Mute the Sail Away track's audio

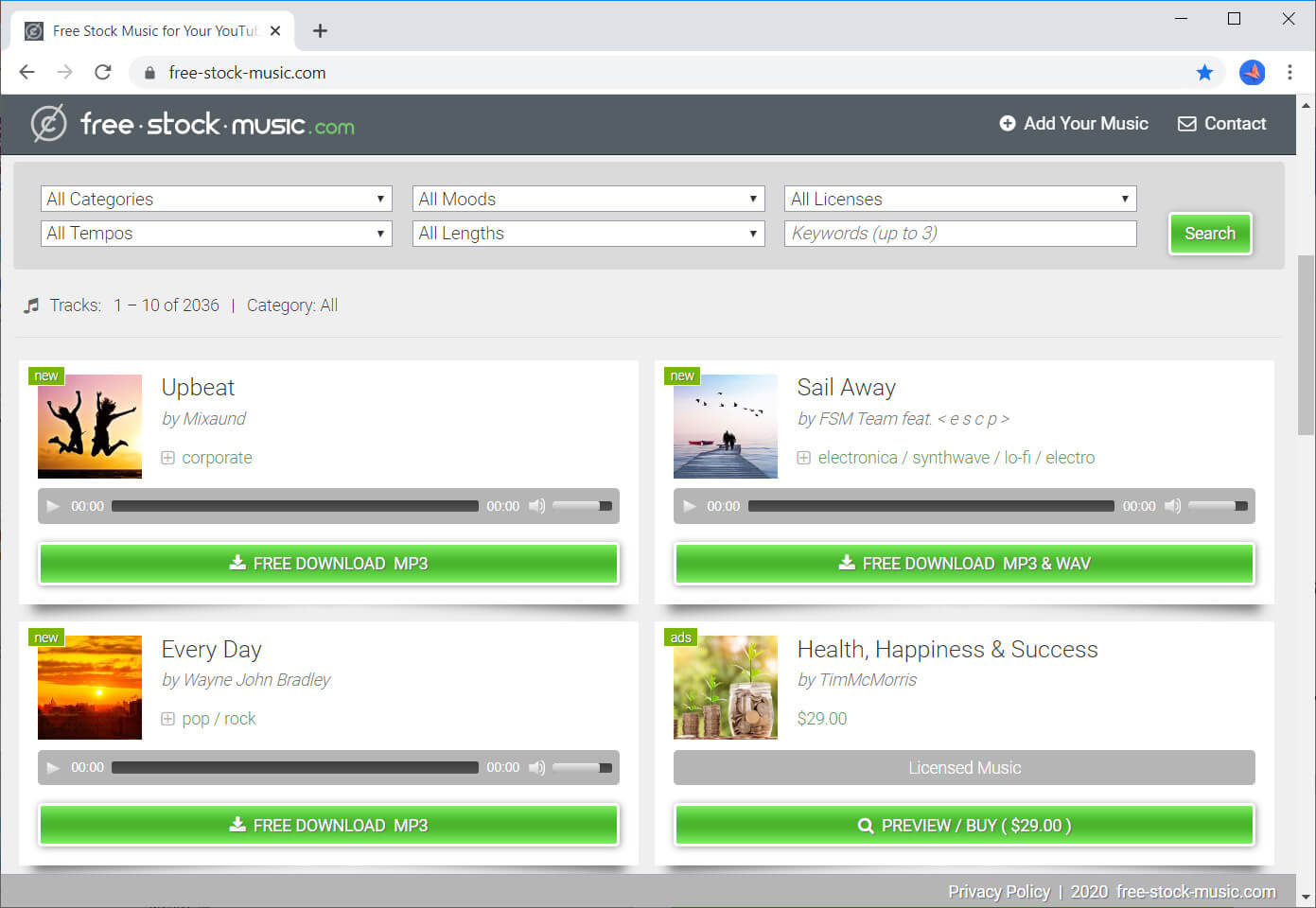1172,506
